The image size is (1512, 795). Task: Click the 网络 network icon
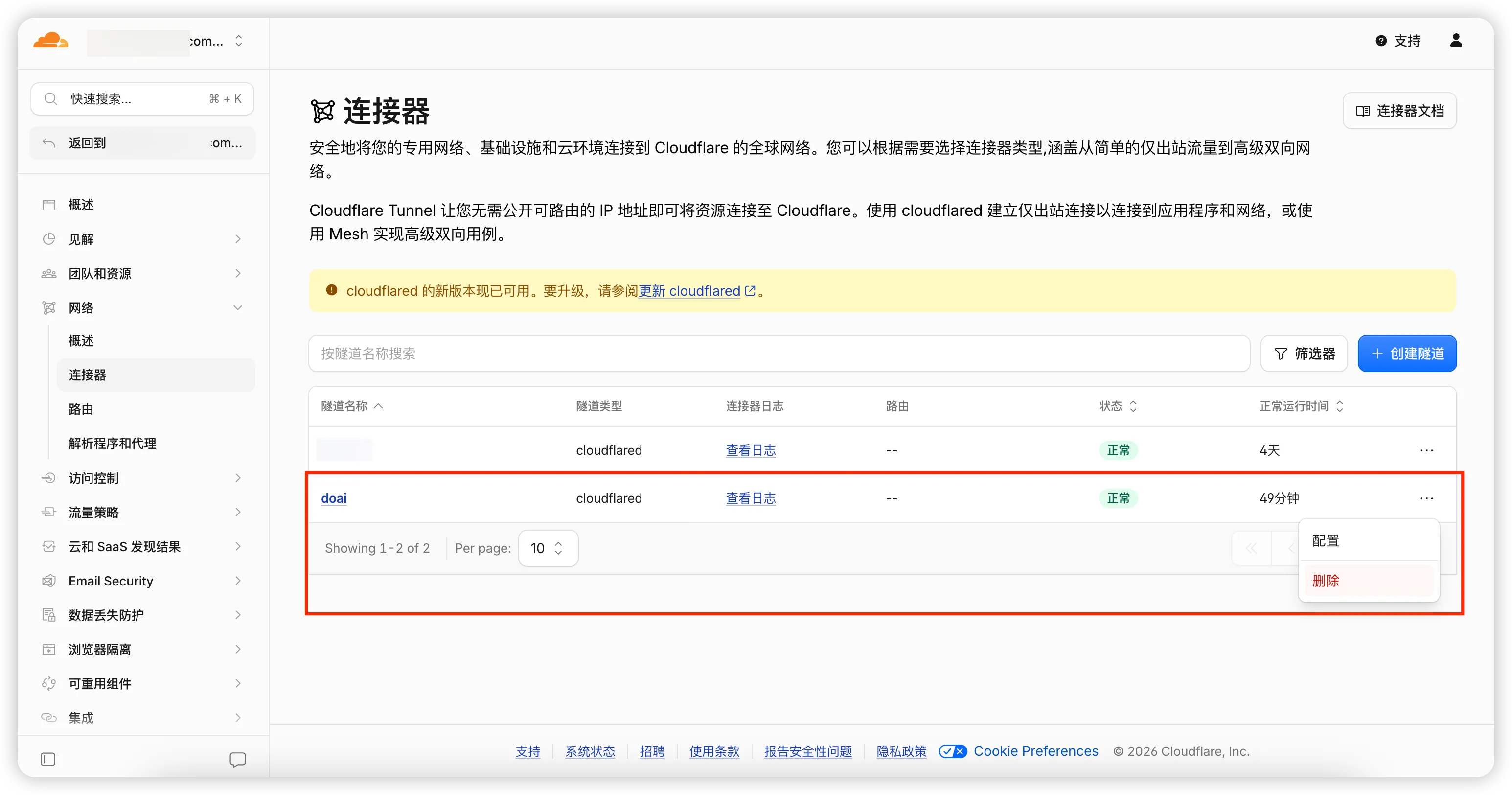49,307
